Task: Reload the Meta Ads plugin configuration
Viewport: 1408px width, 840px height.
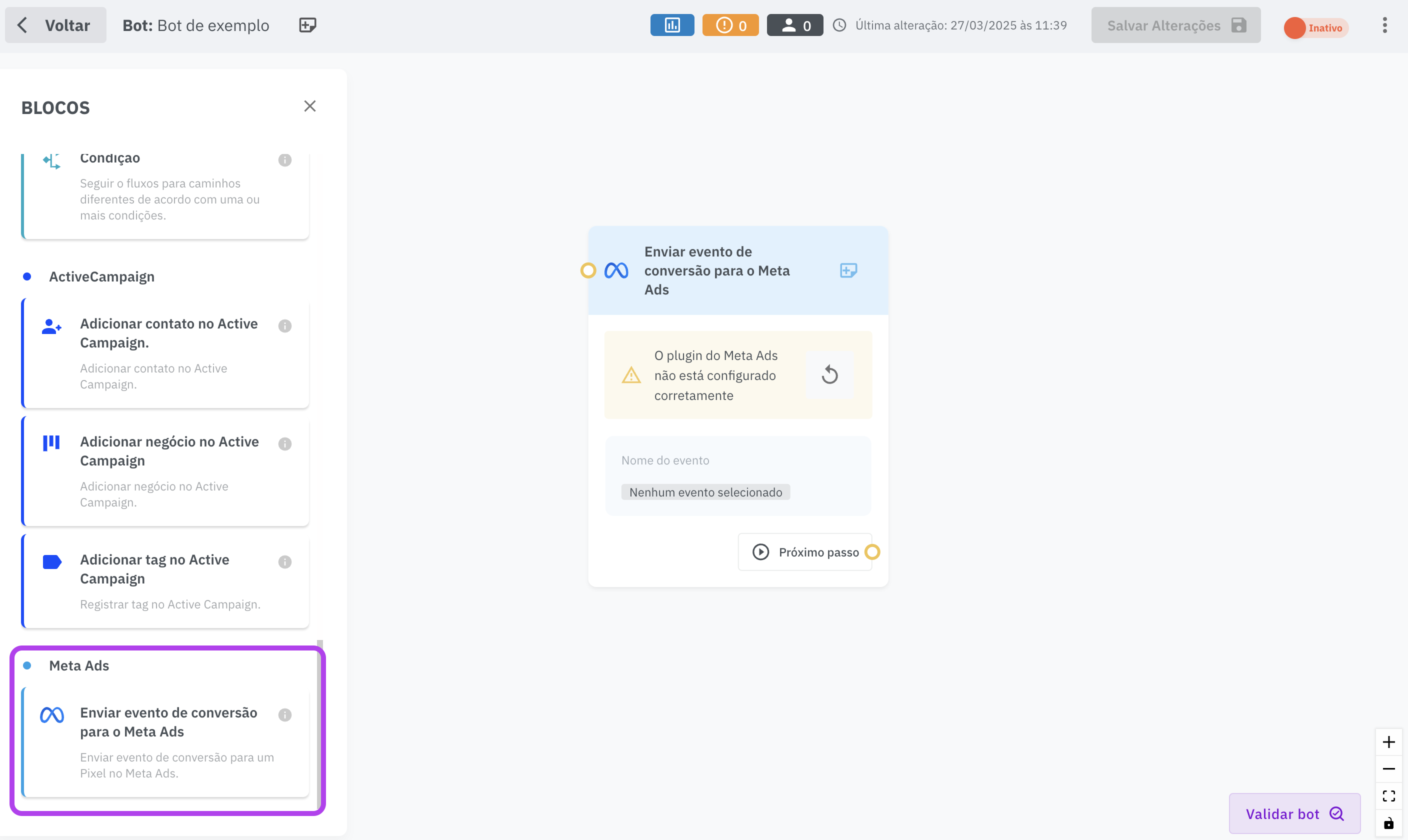Action: [x=829, y=374]
